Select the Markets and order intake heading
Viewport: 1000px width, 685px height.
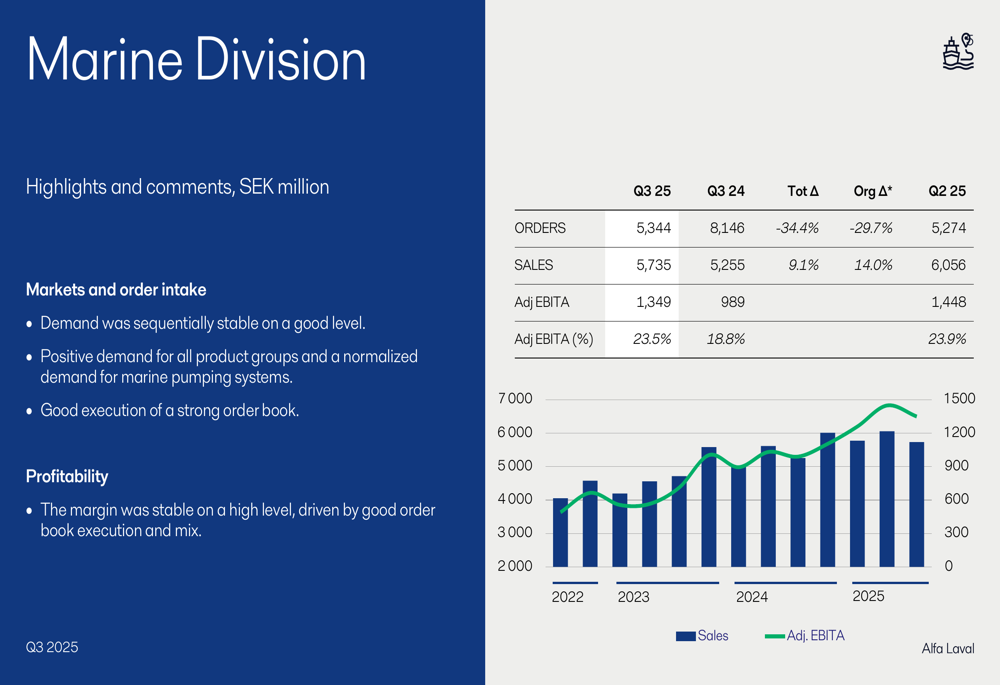[116, 290]
